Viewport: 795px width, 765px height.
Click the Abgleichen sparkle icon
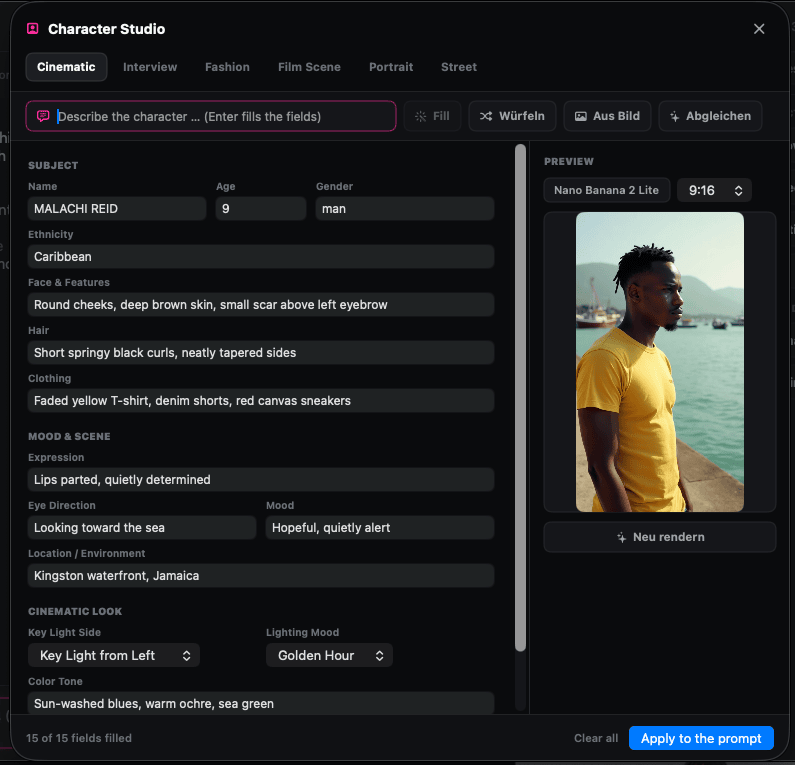tap(674, 116)
